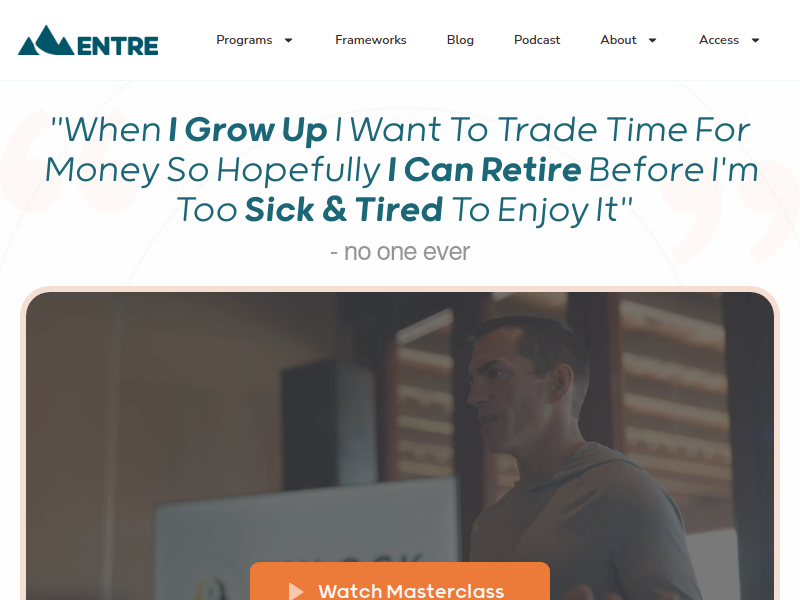
Task: Open the Programs menu item
Action: [x=244, y=40]
